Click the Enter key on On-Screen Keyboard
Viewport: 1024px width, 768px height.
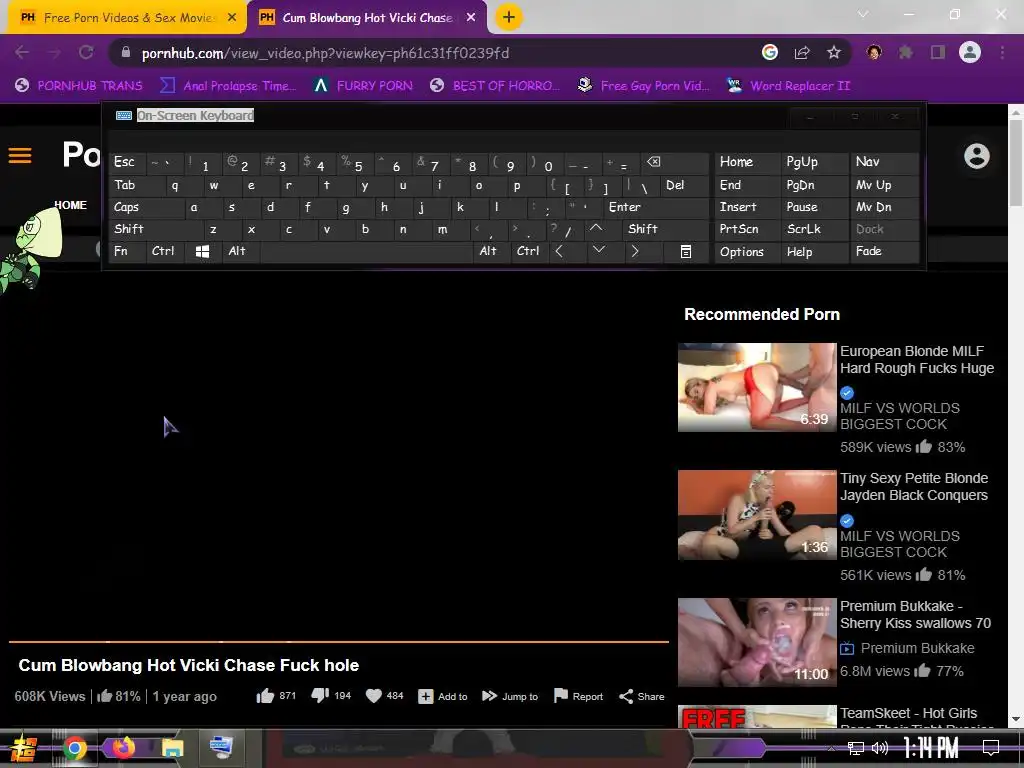(x=656, y=207)
